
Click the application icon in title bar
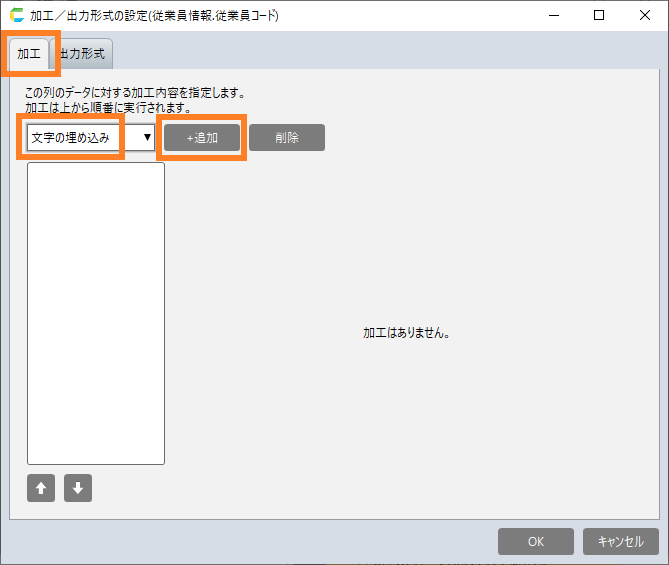pos(16,16)
